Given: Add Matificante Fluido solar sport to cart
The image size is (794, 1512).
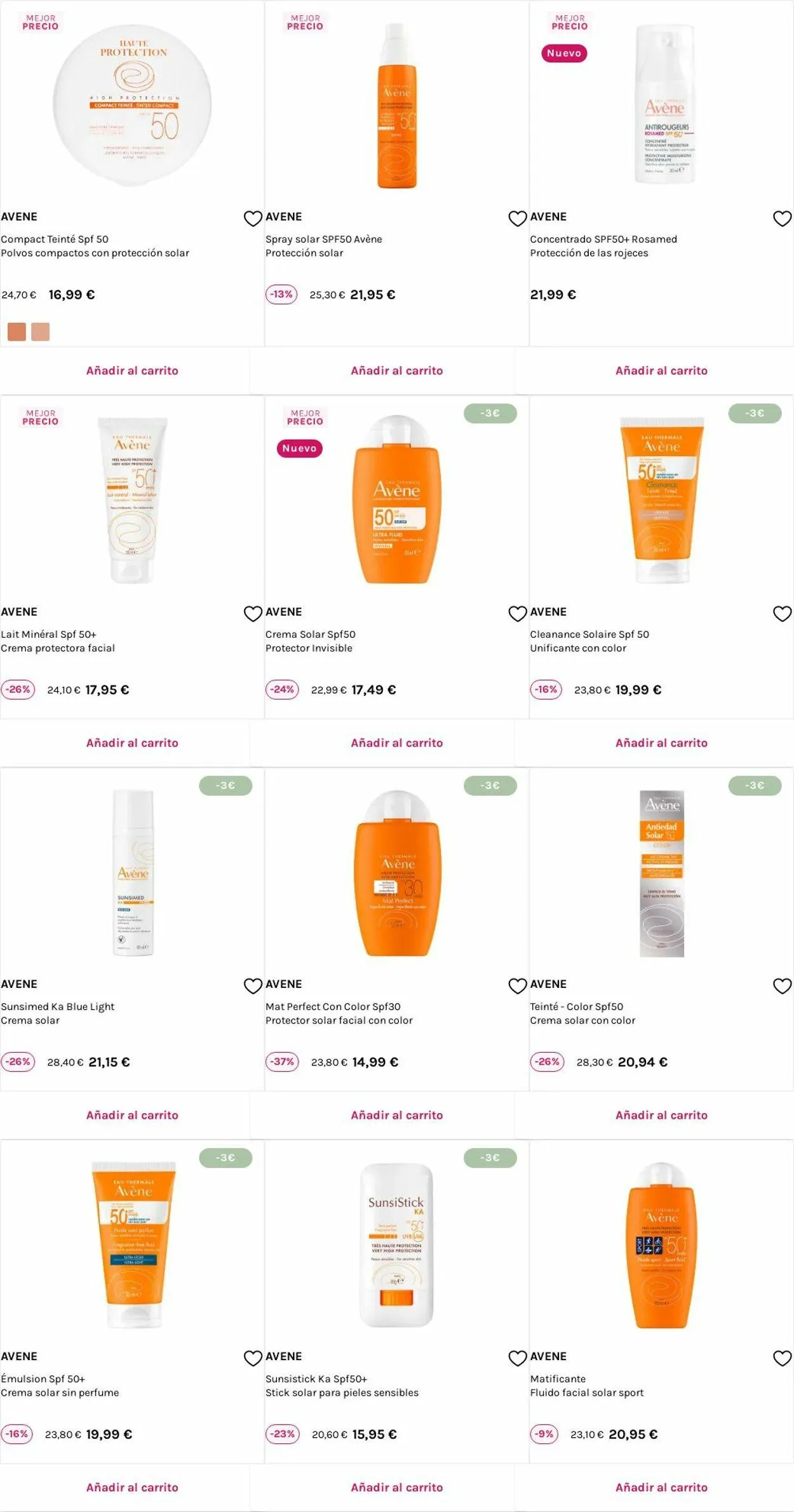Looking at the screenshot, I should 661,1487.
